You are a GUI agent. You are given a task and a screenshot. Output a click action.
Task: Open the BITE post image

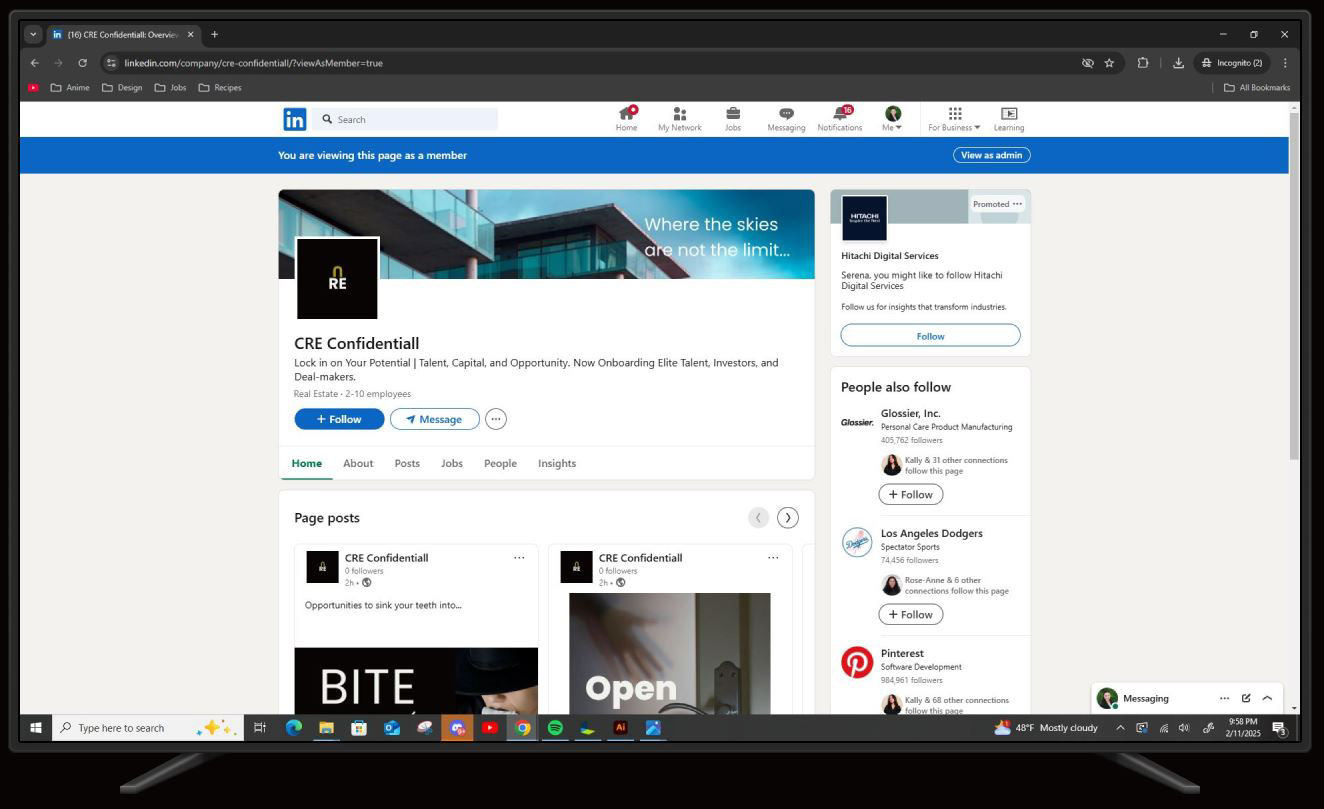tap(416, 681)
